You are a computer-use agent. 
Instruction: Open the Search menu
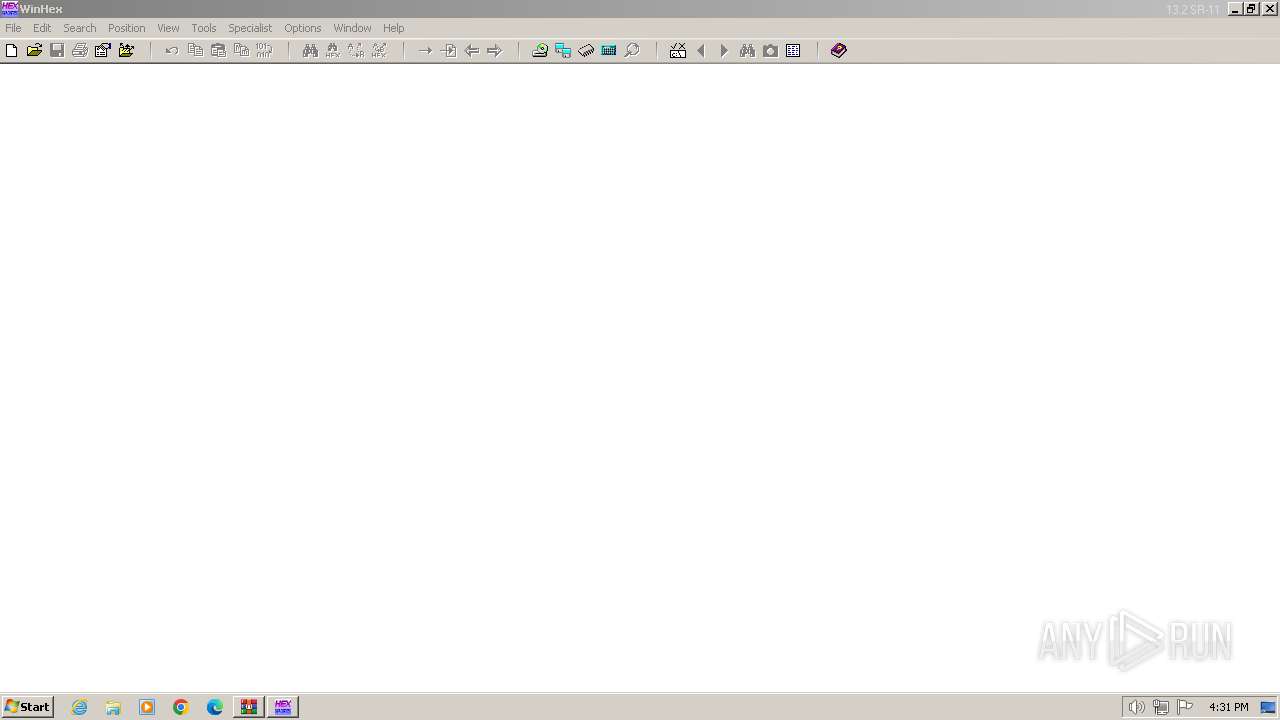click(x=80, y=28)
